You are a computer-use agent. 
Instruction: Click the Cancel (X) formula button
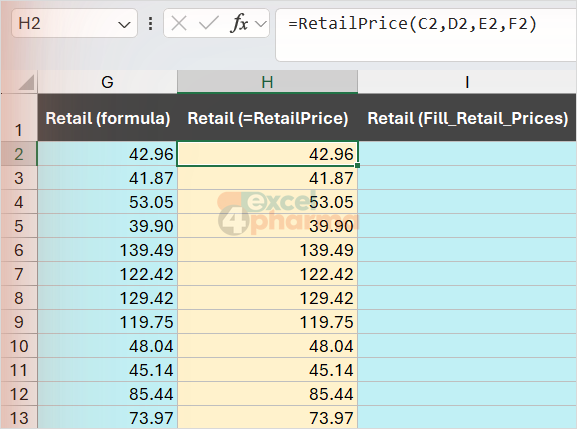click(x=179, y=24)
